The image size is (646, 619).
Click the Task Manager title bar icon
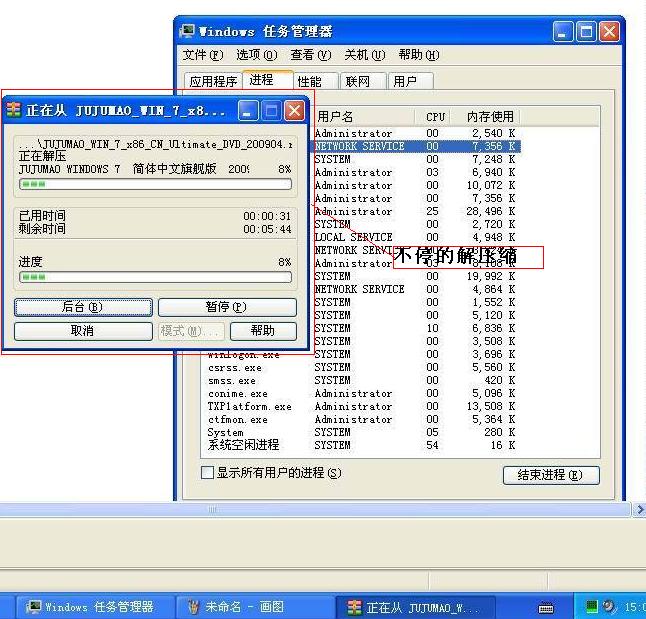coord(187,31)
